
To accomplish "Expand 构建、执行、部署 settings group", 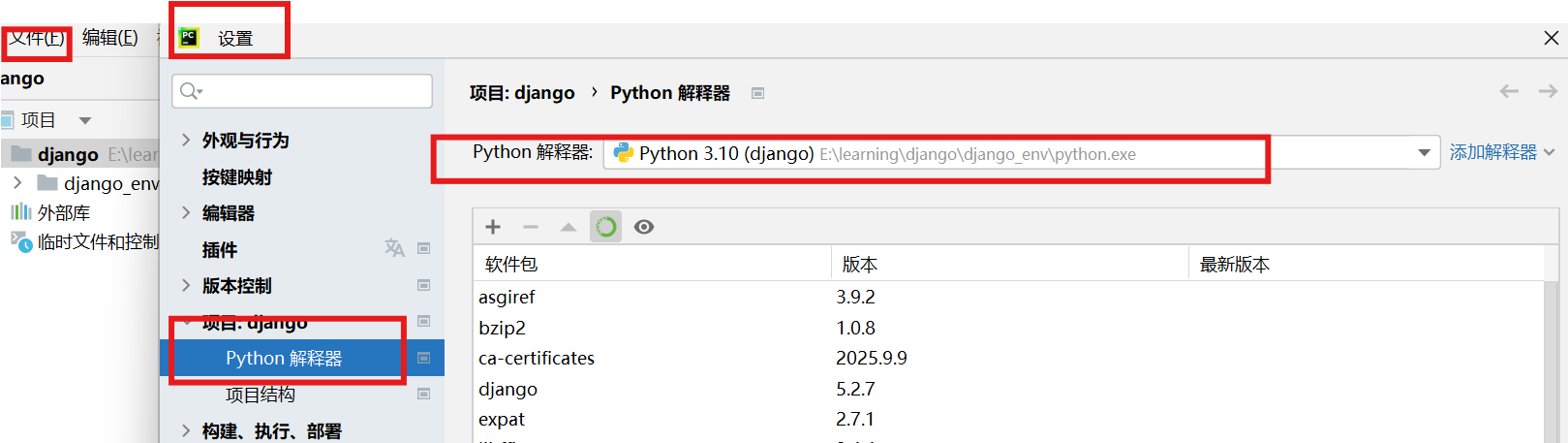I will pos(186,430).
